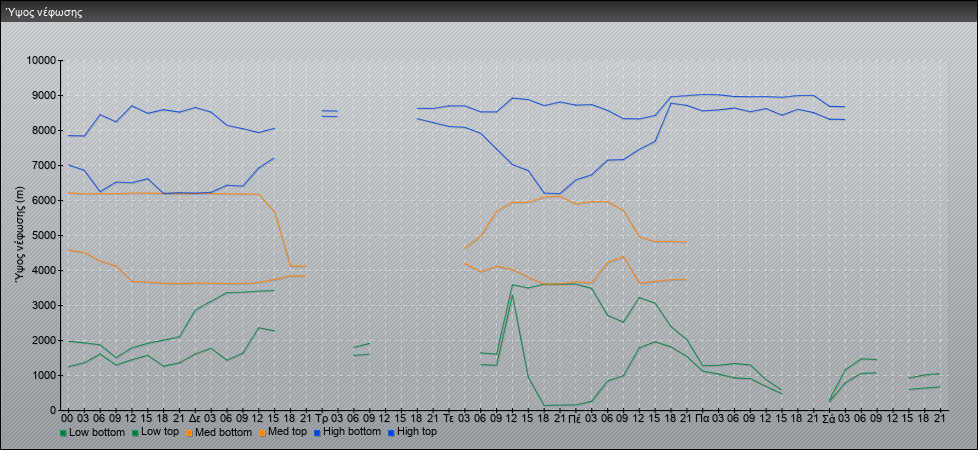978x450 pixels.
Task: Click the green swatch beside "Low bottom"
Action: point(63,433)
